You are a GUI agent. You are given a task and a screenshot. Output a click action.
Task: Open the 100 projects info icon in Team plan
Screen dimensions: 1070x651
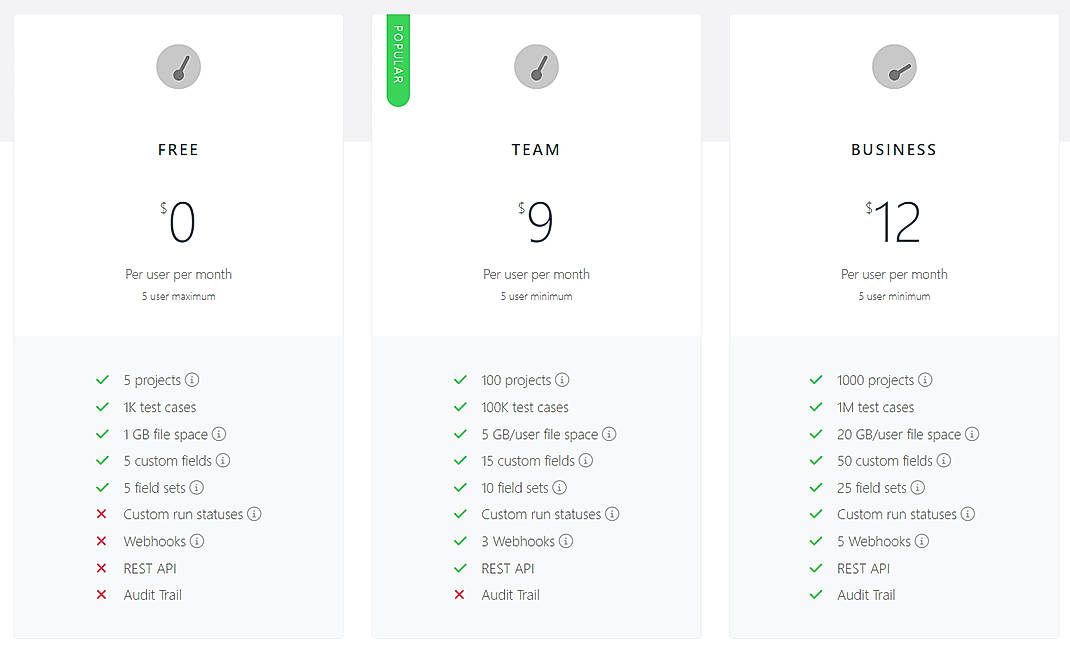pos(561,380)
